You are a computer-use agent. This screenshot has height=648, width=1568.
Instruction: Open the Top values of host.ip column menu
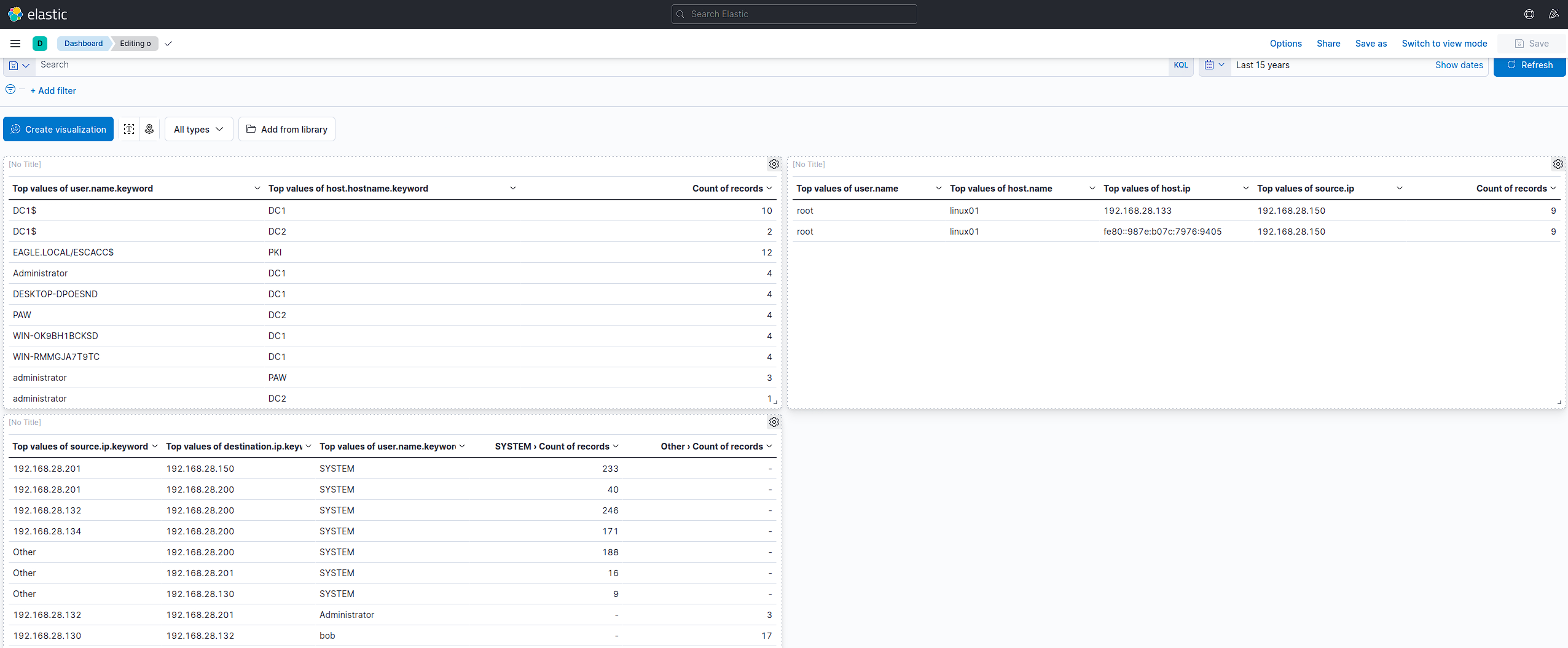[1245, 189]
